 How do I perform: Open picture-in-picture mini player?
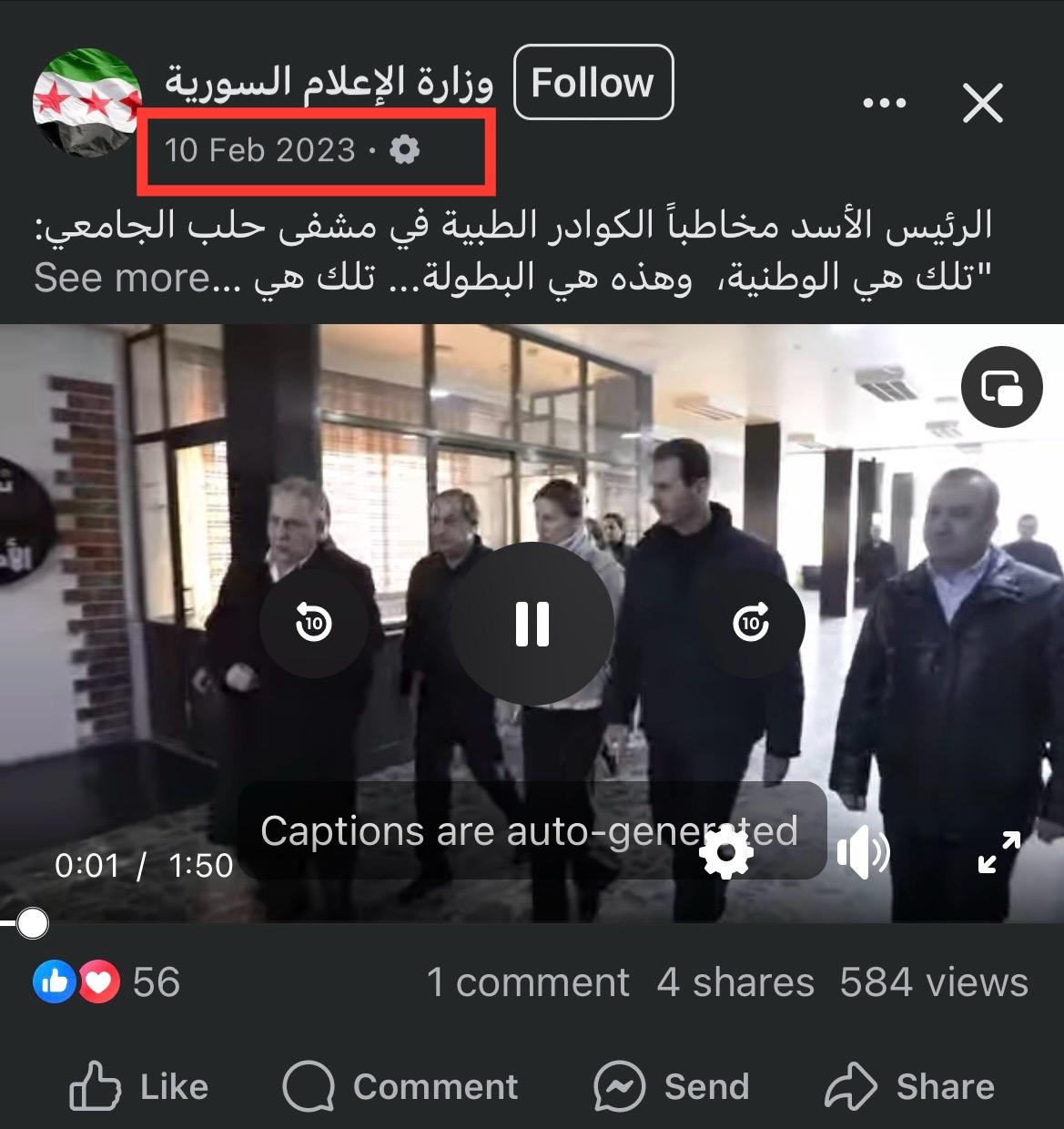1002,388
